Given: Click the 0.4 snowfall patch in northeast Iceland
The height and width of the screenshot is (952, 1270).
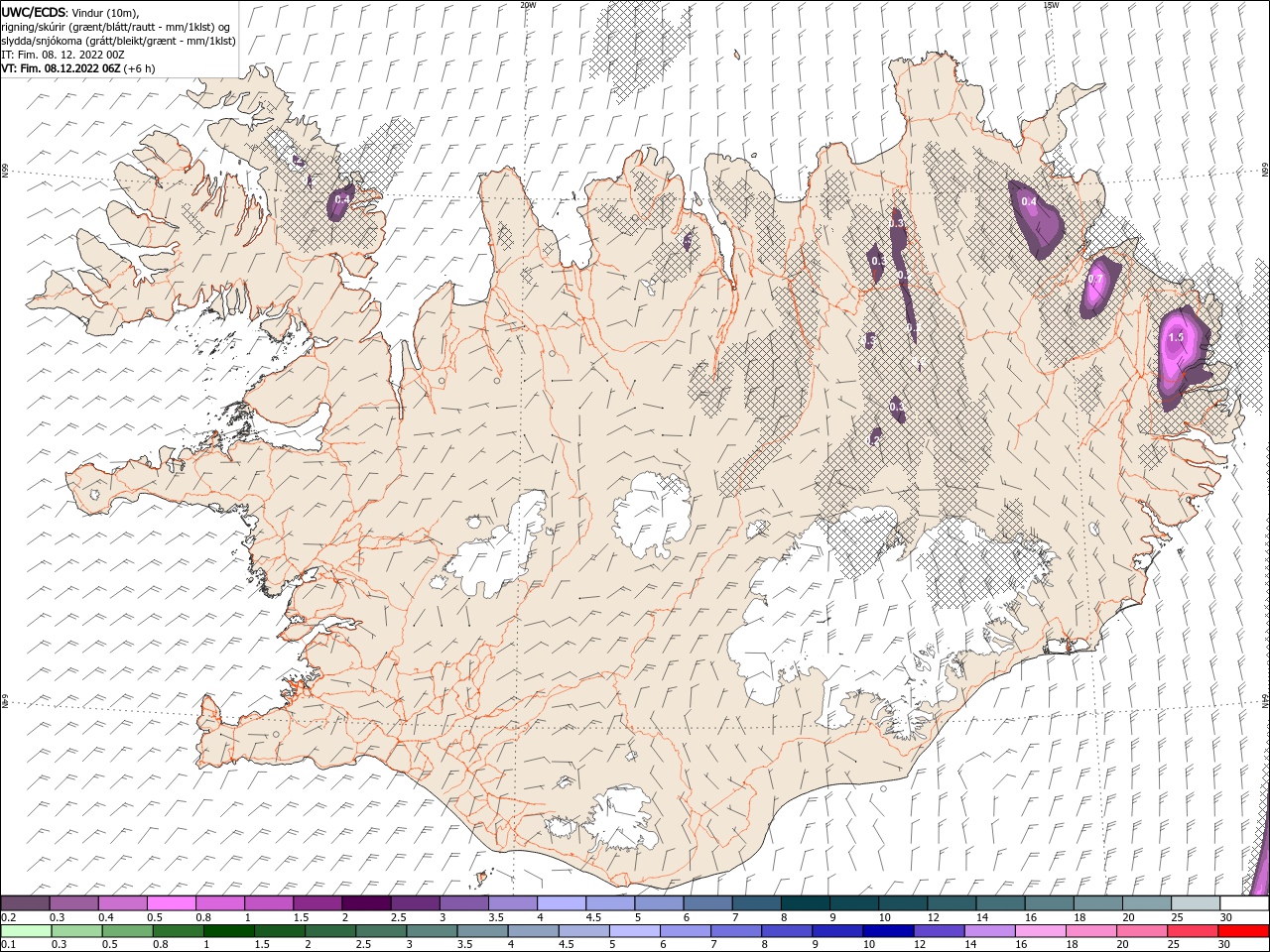Looking at the screenshot, I should pos(1036,218).
